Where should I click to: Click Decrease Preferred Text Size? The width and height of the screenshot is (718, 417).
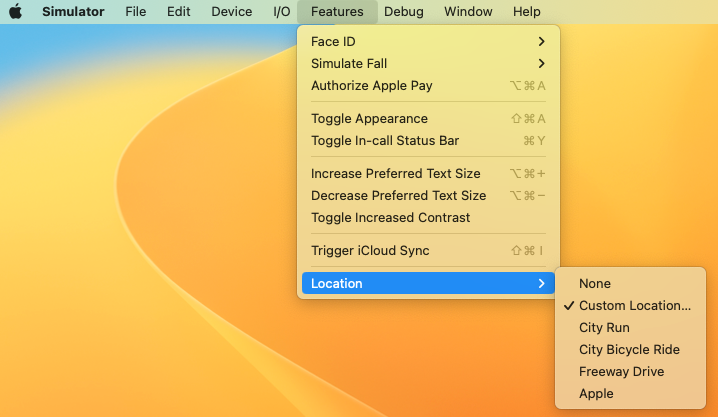[428, 195]
